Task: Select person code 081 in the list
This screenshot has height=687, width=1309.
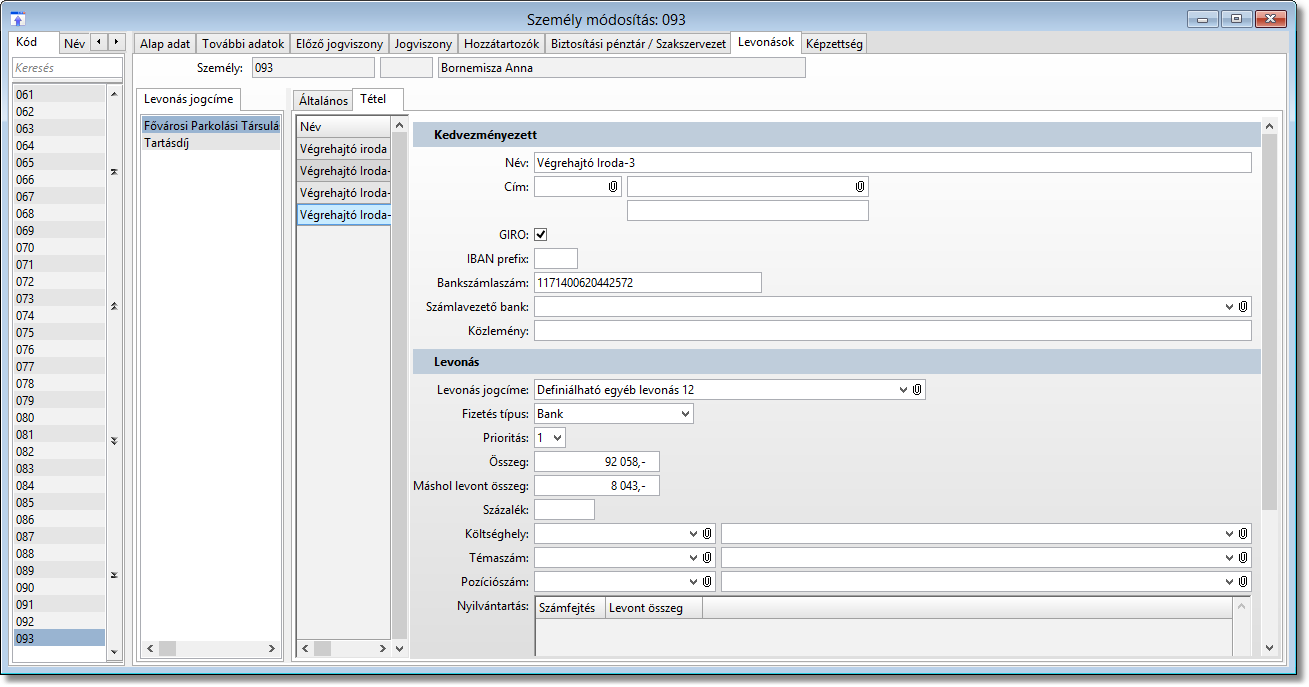Action: click(58, 435)
